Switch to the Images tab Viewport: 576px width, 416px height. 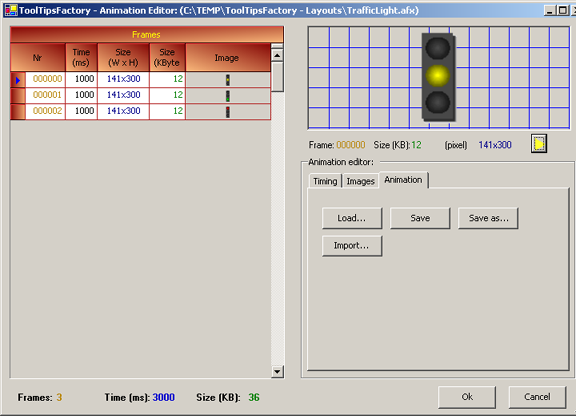pos(360,181)
